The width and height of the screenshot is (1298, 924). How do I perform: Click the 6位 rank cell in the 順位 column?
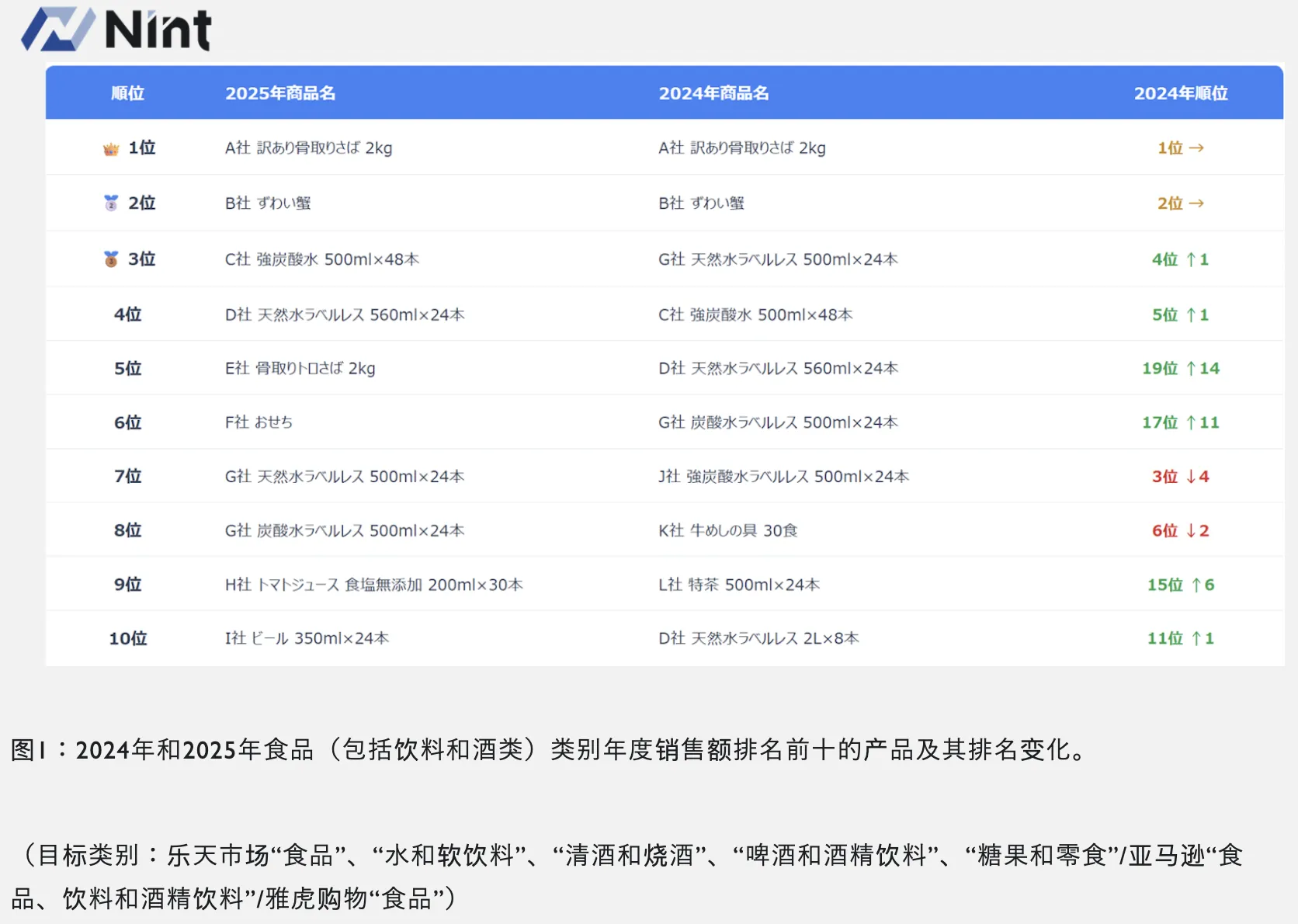coord(127,422)
